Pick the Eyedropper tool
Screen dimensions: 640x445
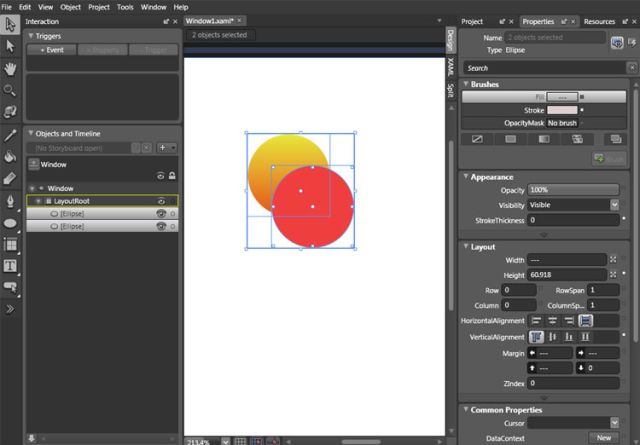10,134
